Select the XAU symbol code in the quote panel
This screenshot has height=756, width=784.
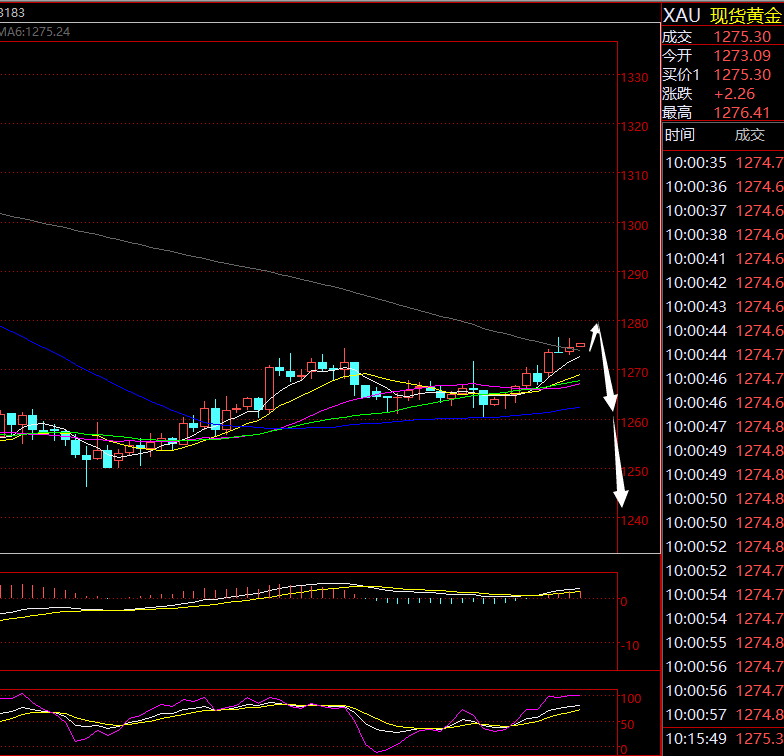point(682,16)
